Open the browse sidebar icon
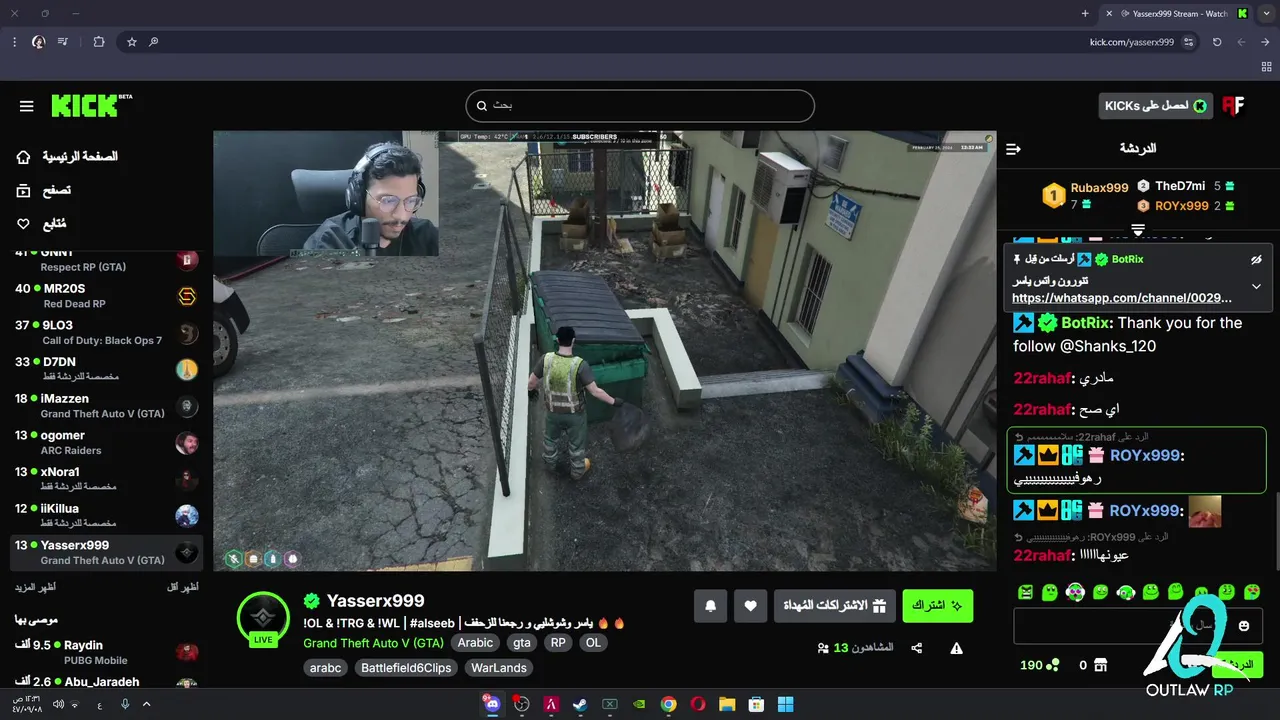Viewport: 1280px width, 720px height. point(23,190)
